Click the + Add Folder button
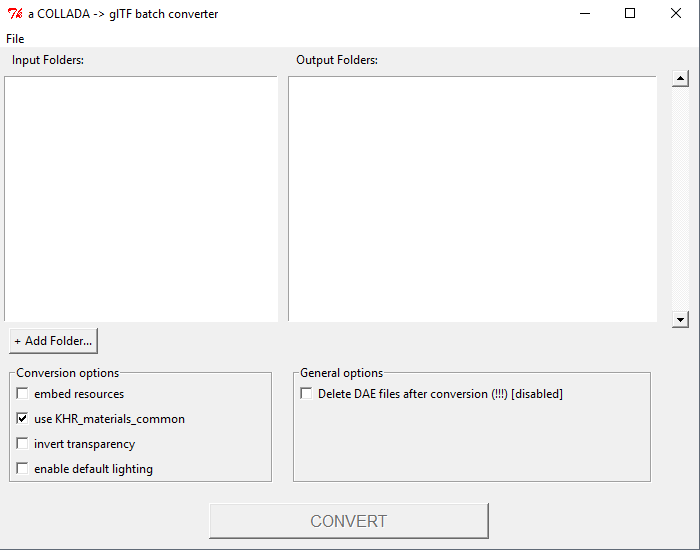700x550 pixels. pyautogui.click(x=53, y=341)
